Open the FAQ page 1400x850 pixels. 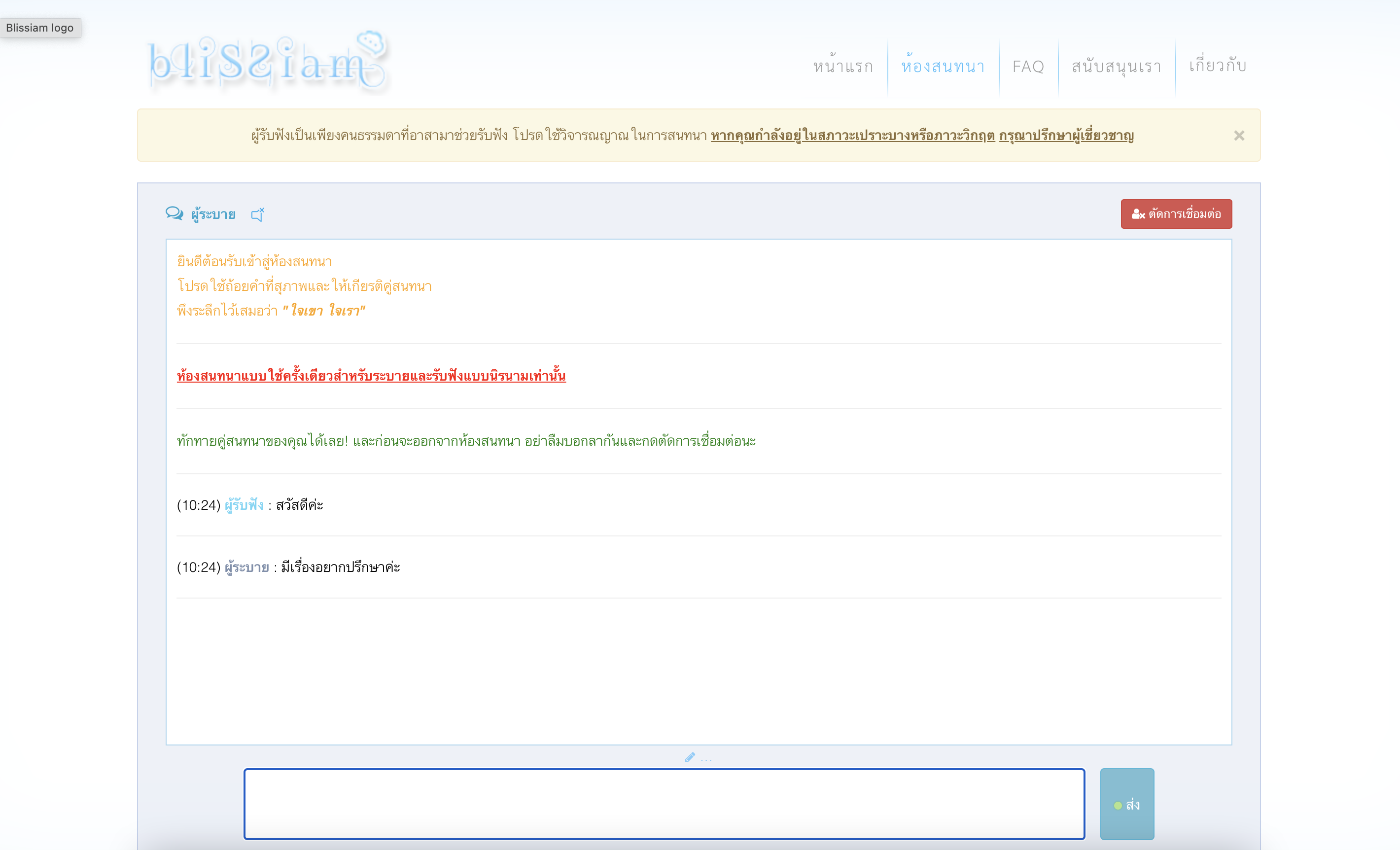(x=1028, y=67)
